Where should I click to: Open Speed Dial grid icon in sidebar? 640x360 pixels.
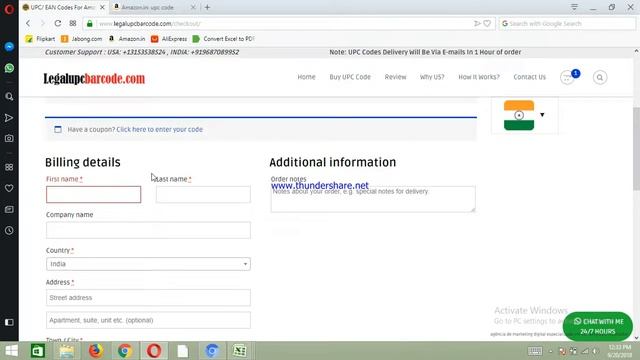[9, 167]
